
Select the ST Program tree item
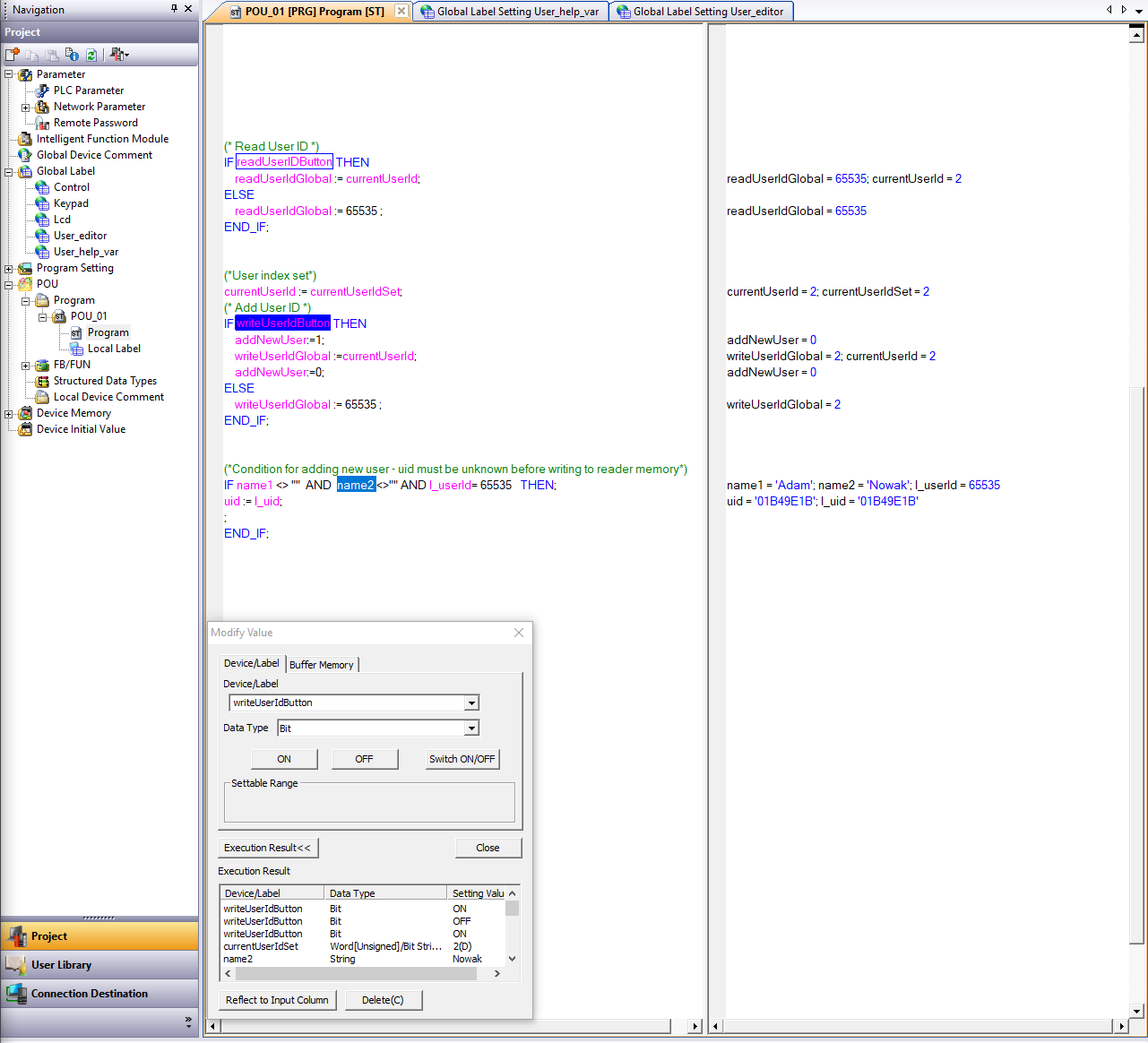coord(108,332)
